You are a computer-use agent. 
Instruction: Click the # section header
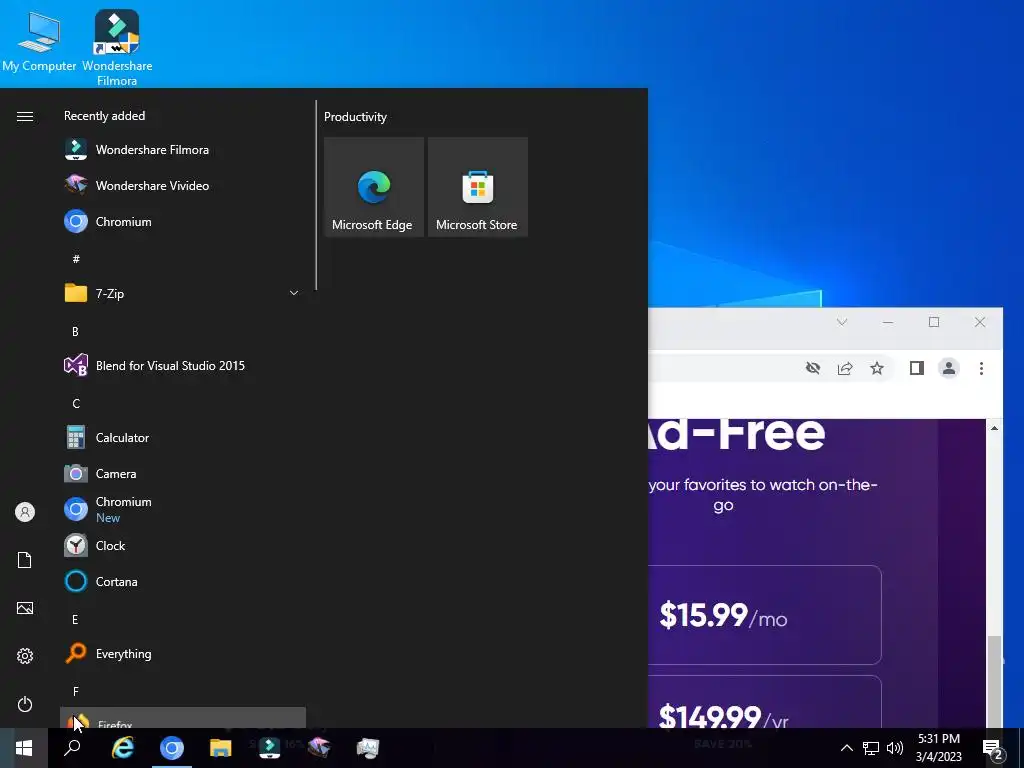pyautogui.click(x=76, y=259)
